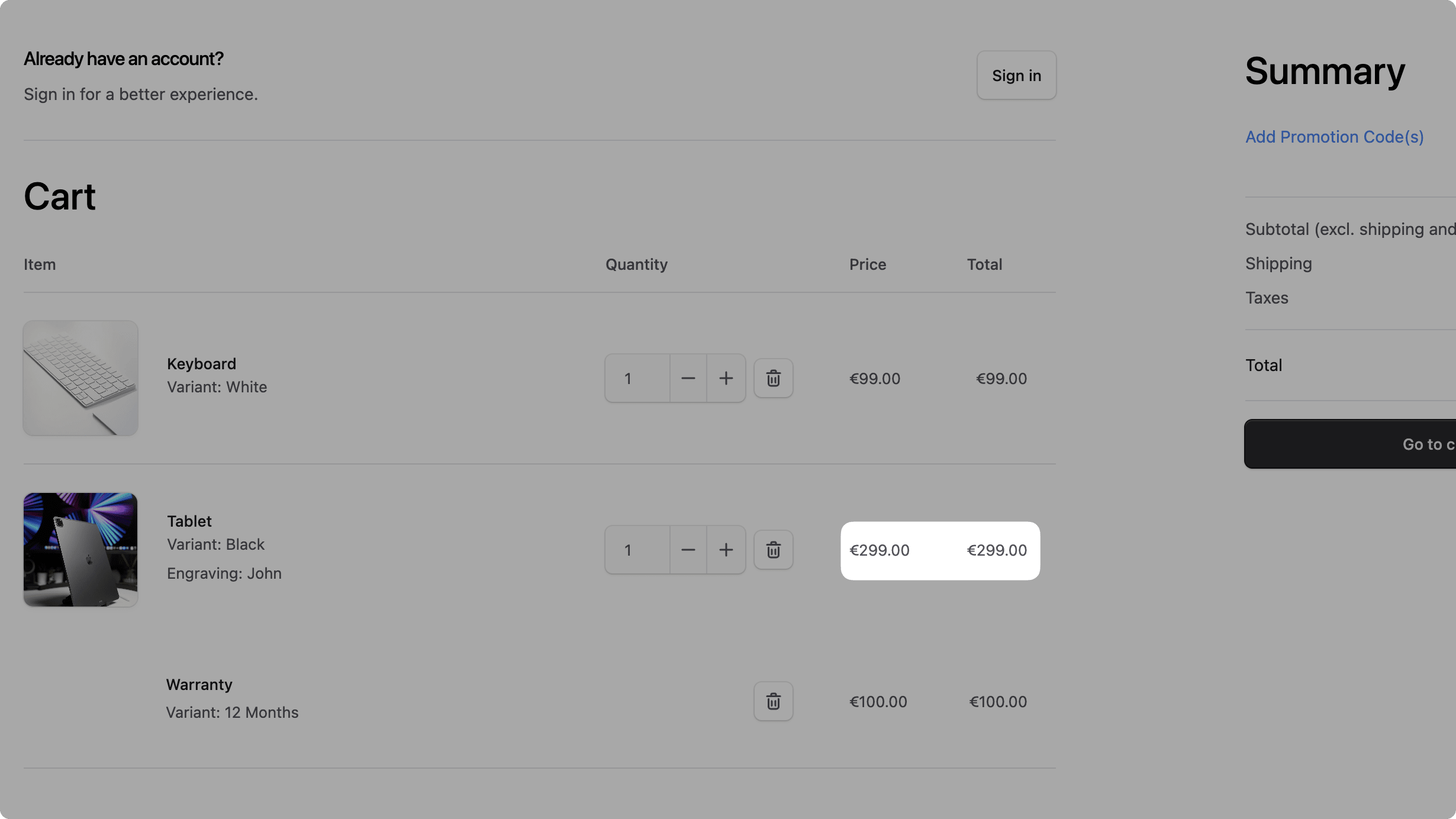Select the Warranty item name
Viewport: 1456px width, 819px height.
click(x=198, y=684)
